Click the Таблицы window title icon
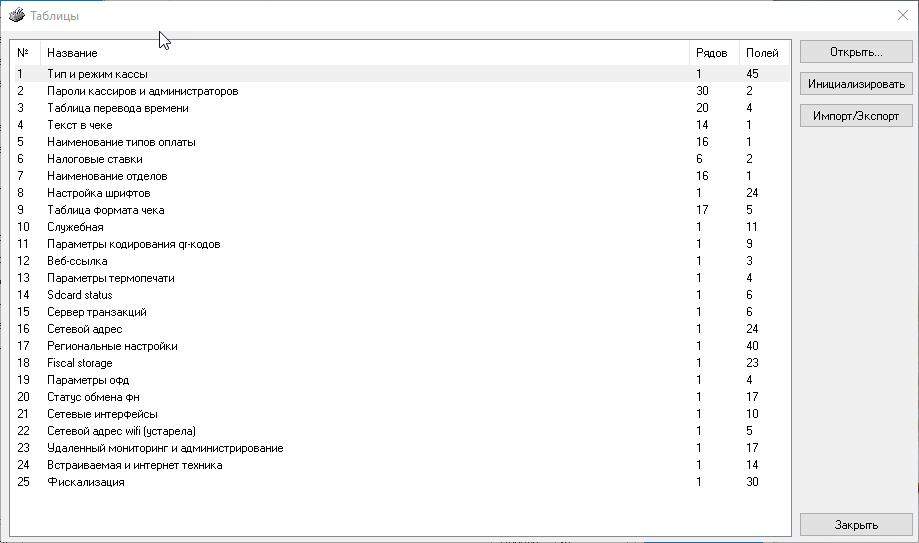Viewport: 919px width, 543px height. point(16,16)
